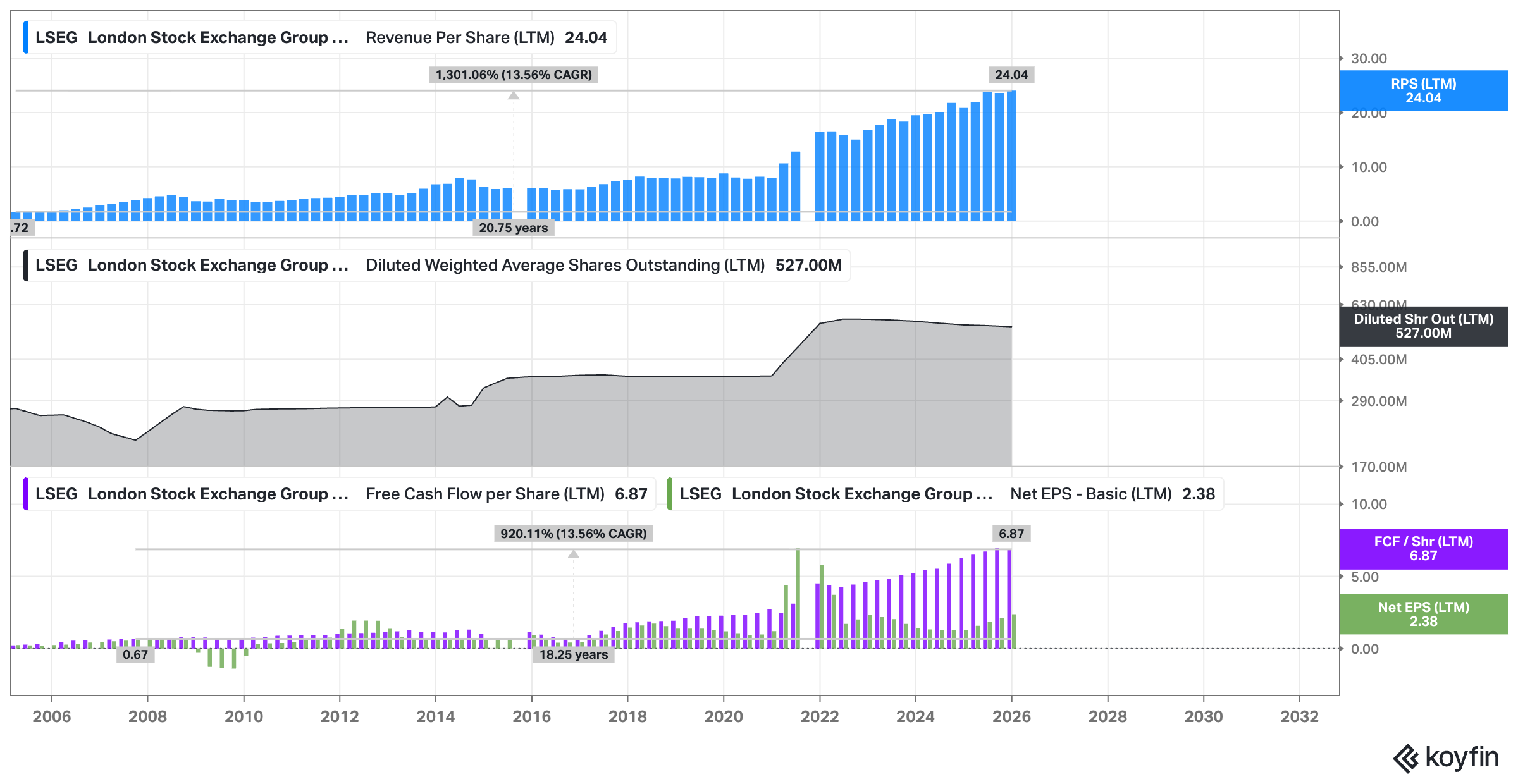This screenshot has height=784, width=1518.
Task: Click the 1,301.06% (13.56% CAGR) label
Action: tap(513, 75)
